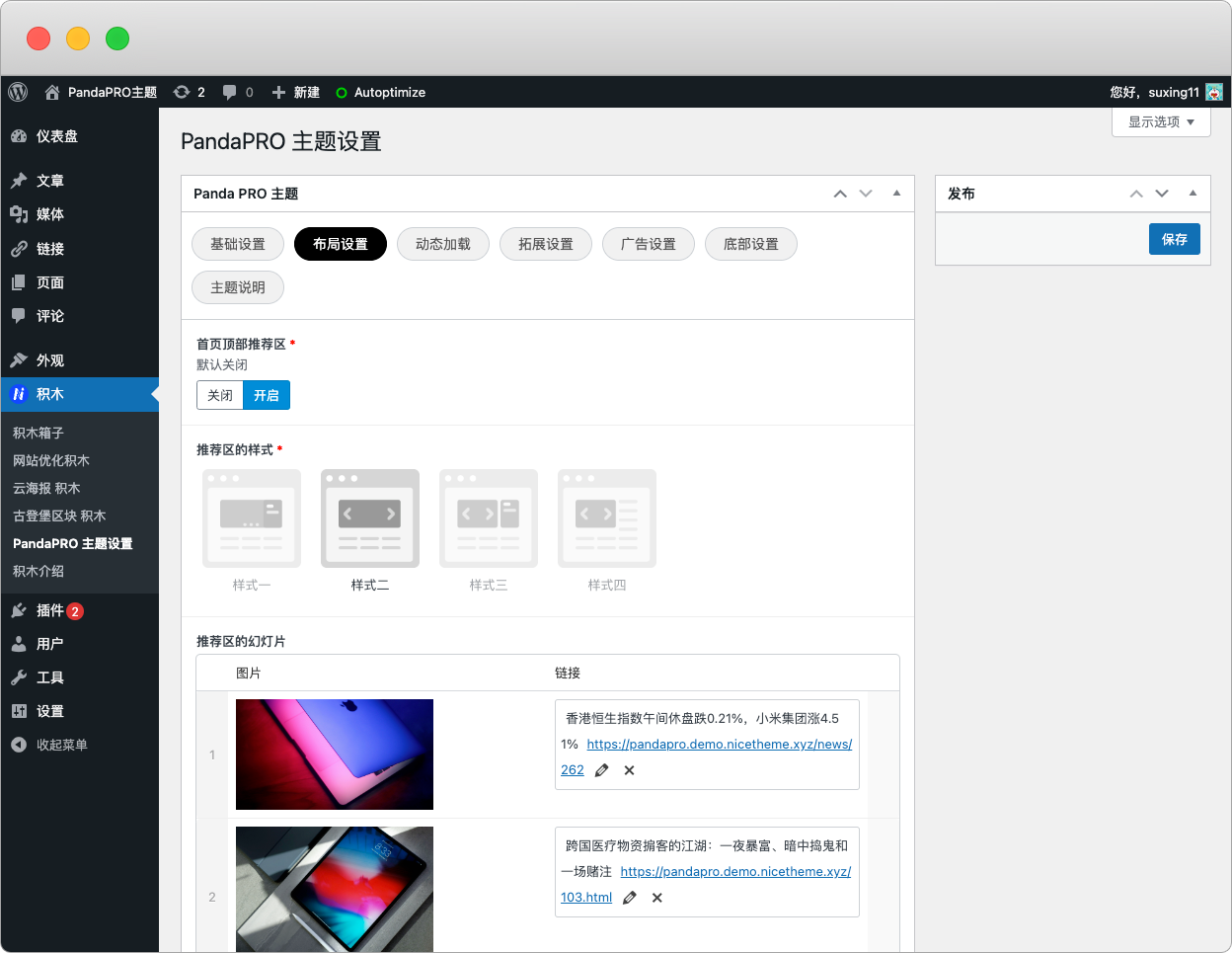
Task: Click the pencil edit icon for link 262
Action: coord(602,770)
